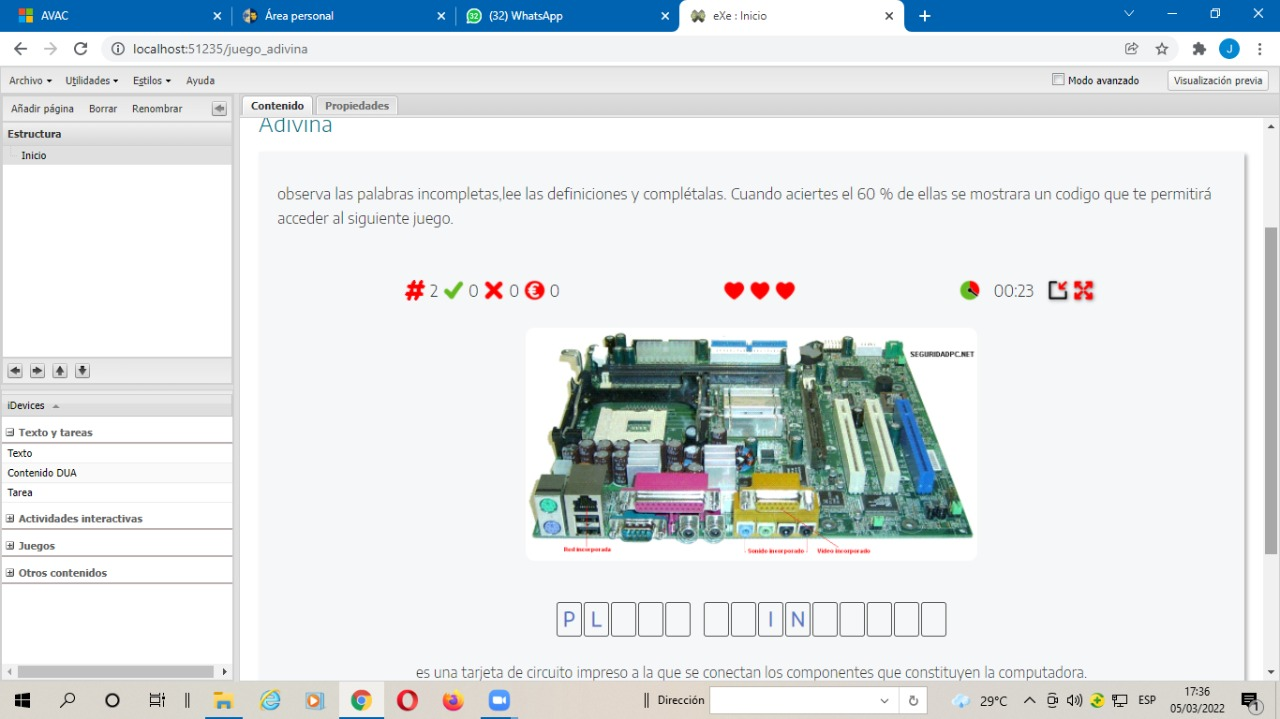Click the red X errors icon

(x=494, y=291)
